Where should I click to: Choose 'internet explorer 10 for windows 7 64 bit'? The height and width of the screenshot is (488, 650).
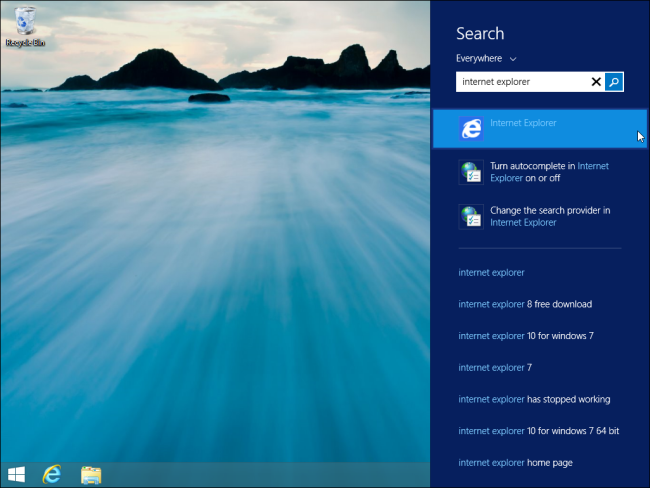click(x=538, y=431)
